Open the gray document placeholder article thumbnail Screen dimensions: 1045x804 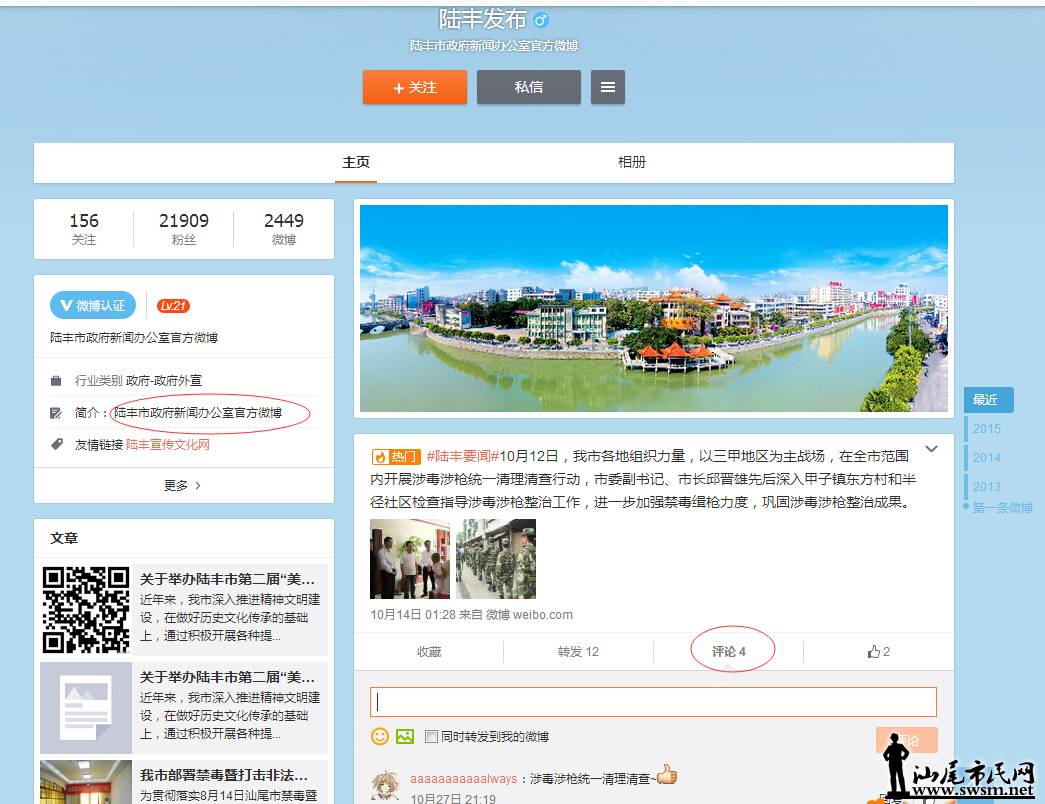coord(86,708)
